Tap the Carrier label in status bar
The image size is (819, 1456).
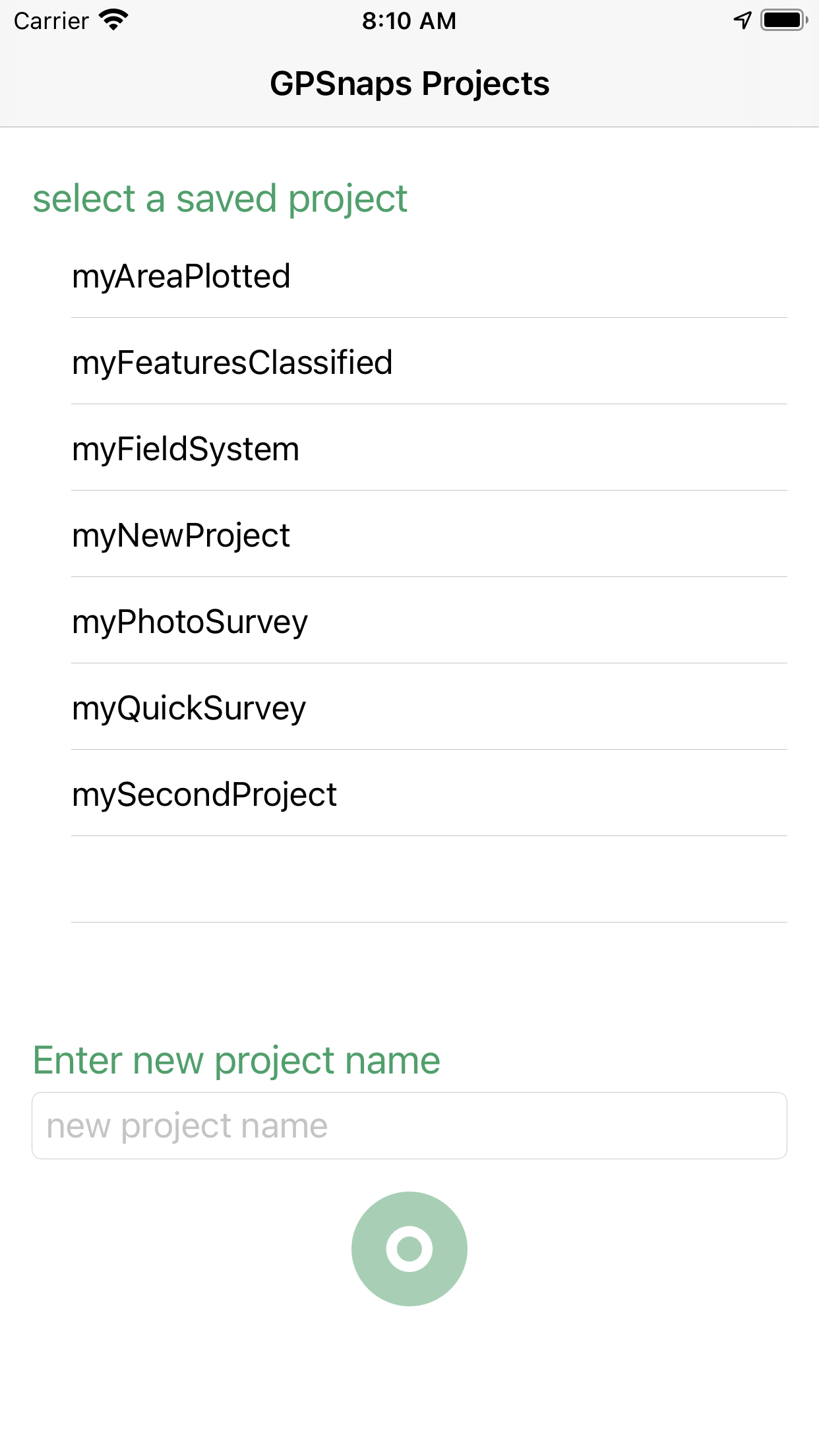[51, 20]
